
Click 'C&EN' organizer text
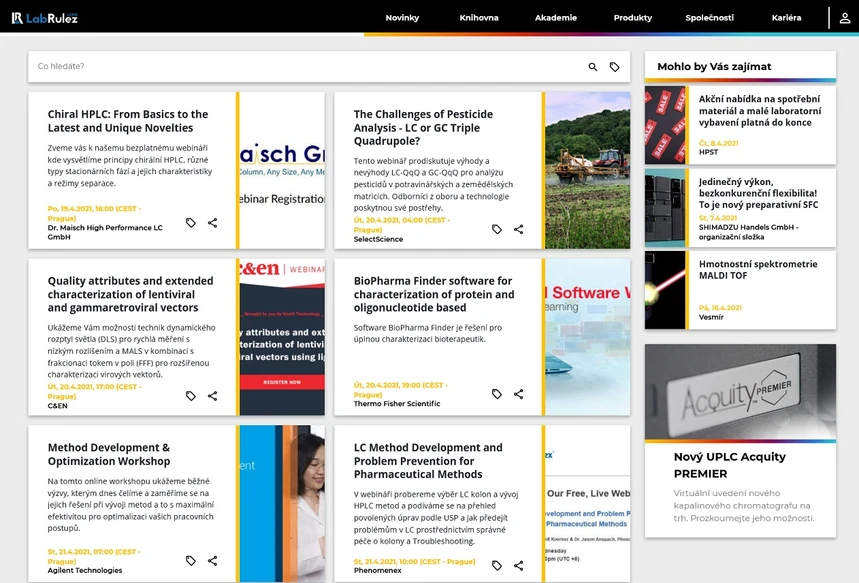58,406
